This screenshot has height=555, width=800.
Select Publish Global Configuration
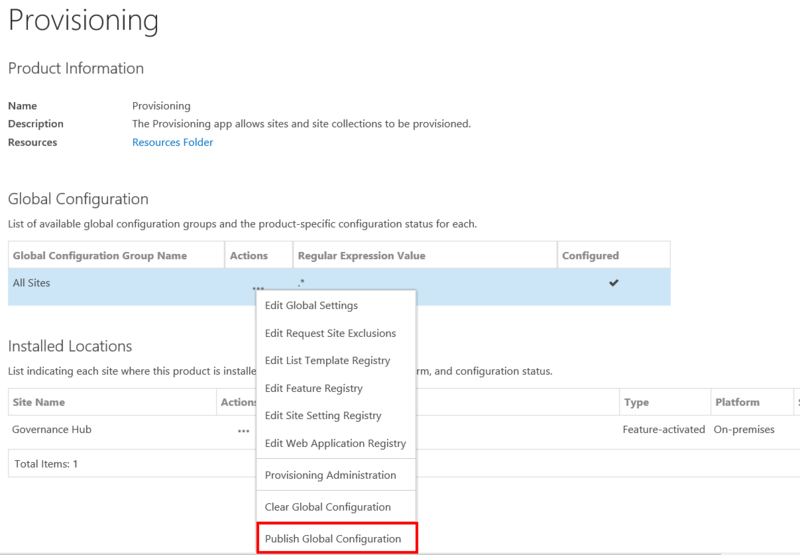point(333,539)
